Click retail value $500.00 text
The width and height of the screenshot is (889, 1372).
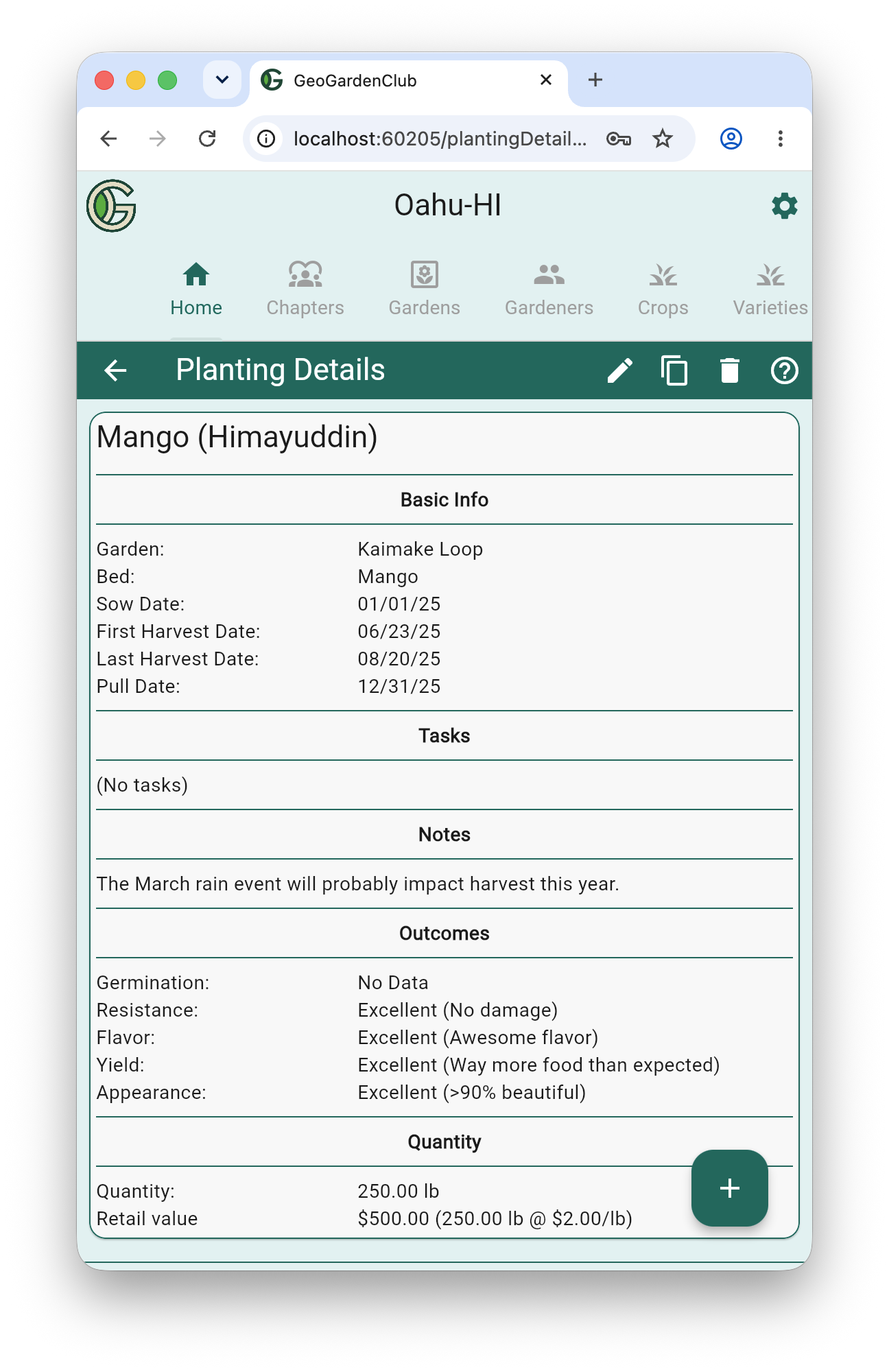coord(495,1219)
